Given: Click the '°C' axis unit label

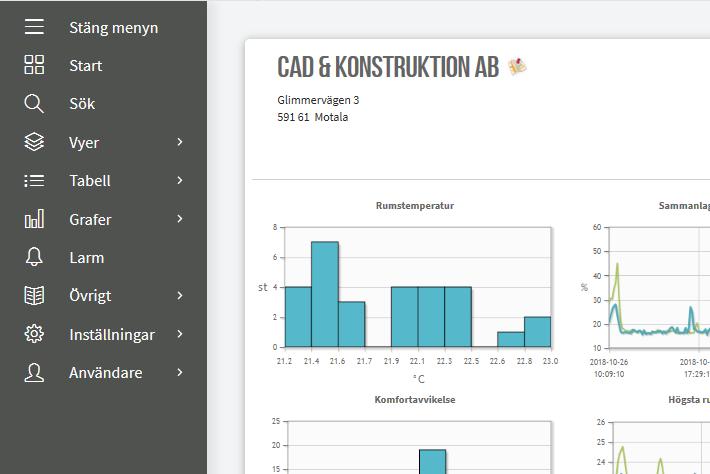Looking at the screenshot, I should point(419,379).
